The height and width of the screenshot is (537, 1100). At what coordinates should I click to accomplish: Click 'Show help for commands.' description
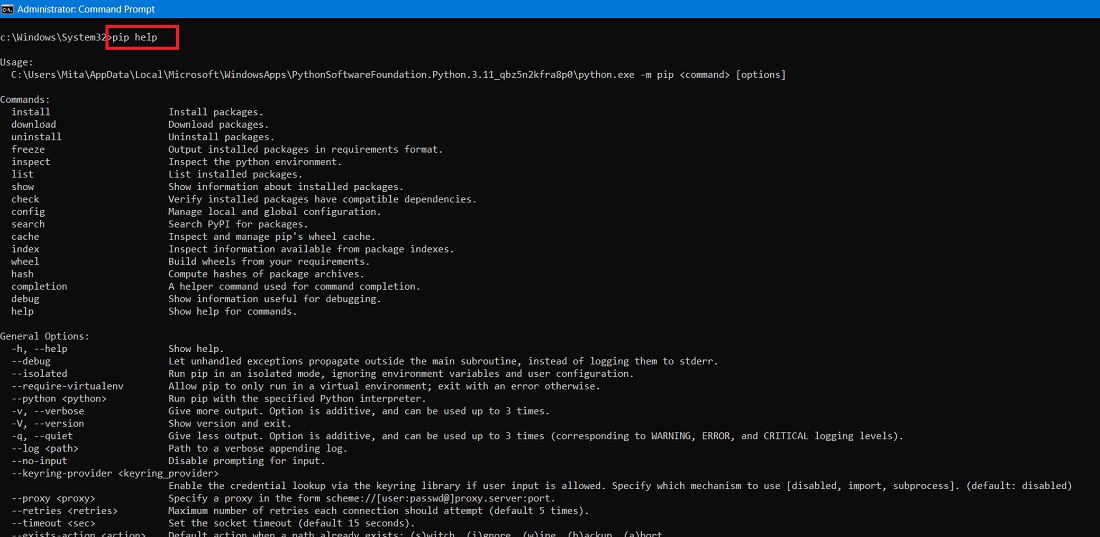pos(233,311)
